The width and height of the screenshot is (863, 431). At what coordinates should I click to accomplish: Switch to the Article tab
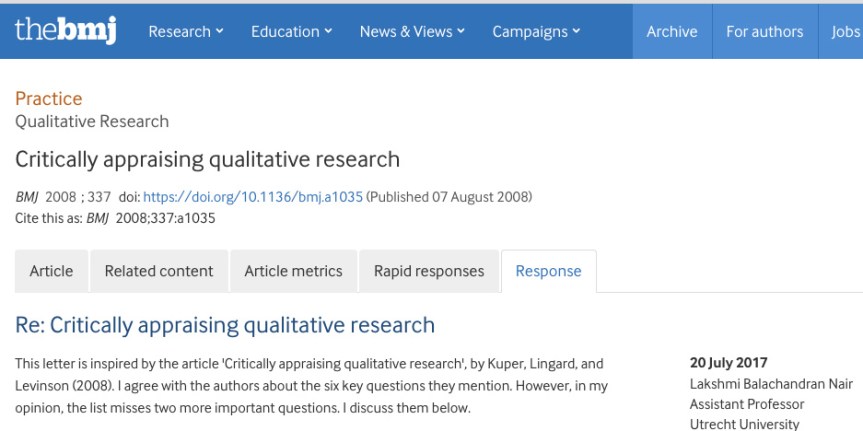(x=51, y=271)
